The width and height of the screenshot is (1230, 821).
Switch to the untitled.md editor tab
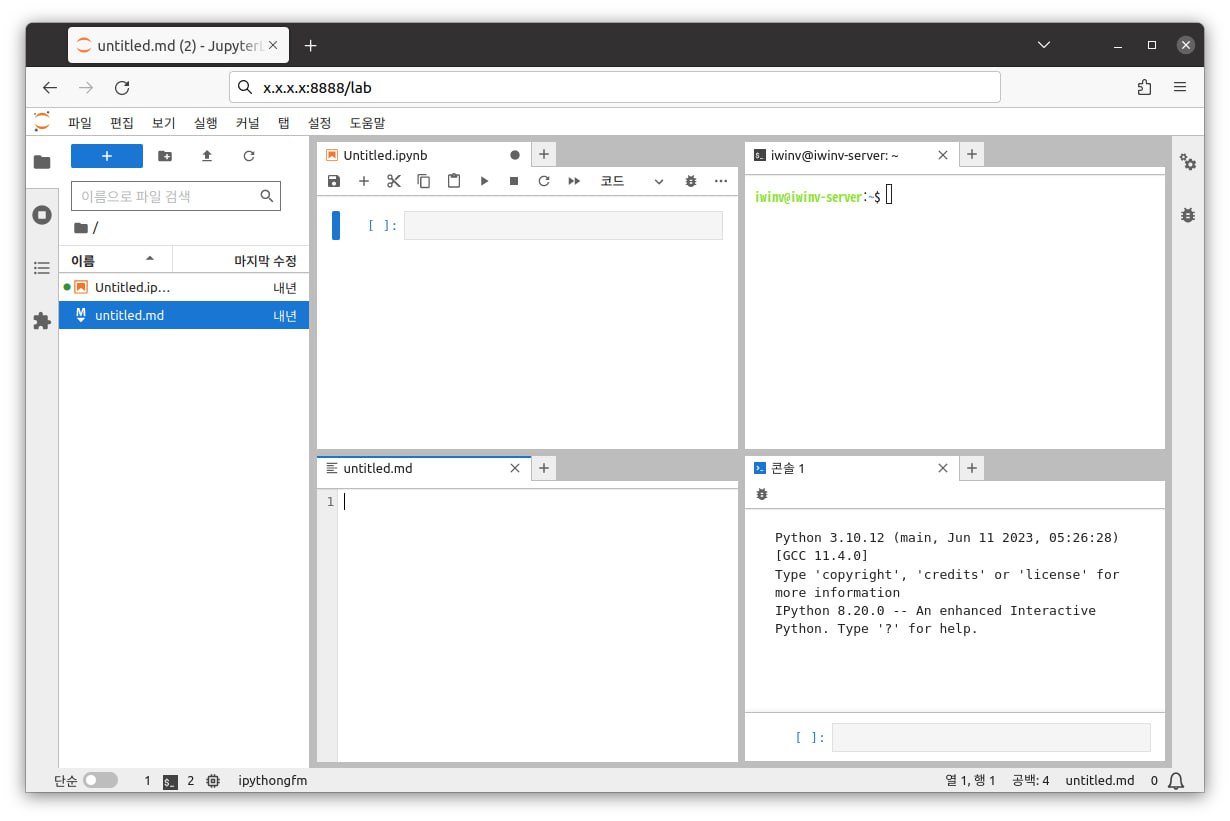click(x=378, y=468)
